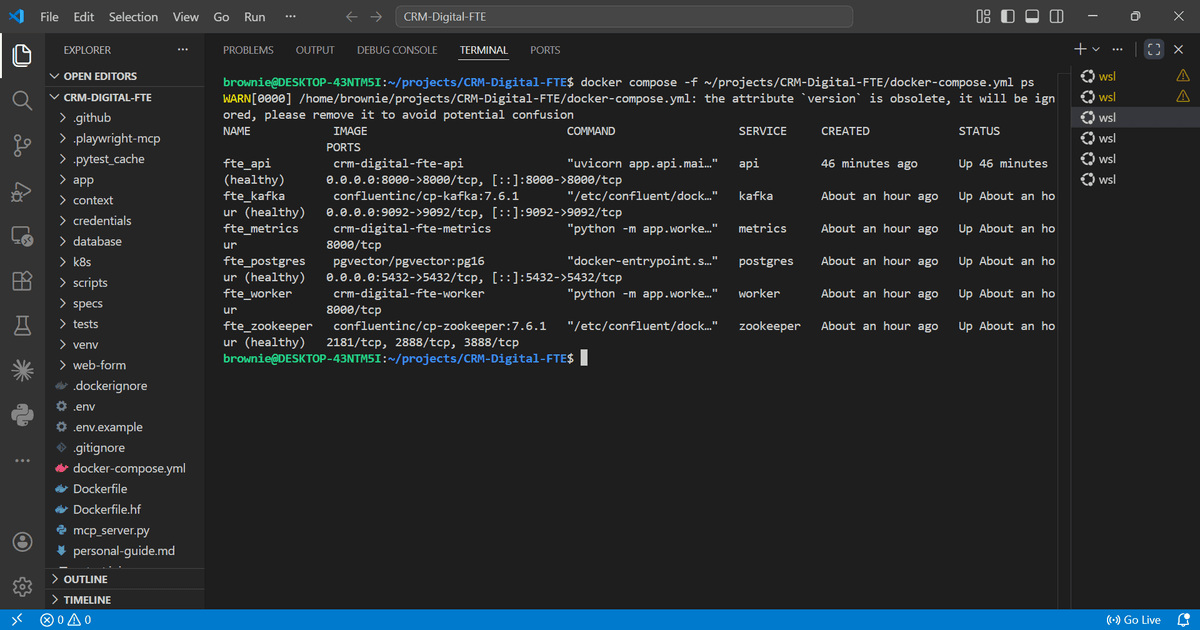Select the Python extension icon
Screen dimensions: 1200x630
(22, 412)
